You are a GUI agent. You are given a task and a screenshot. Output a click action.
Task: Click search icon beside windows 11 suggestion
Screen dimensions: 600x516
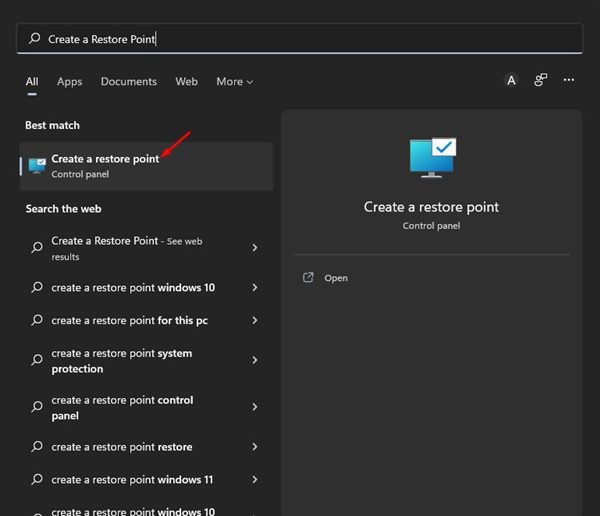[x=37, y=479]
